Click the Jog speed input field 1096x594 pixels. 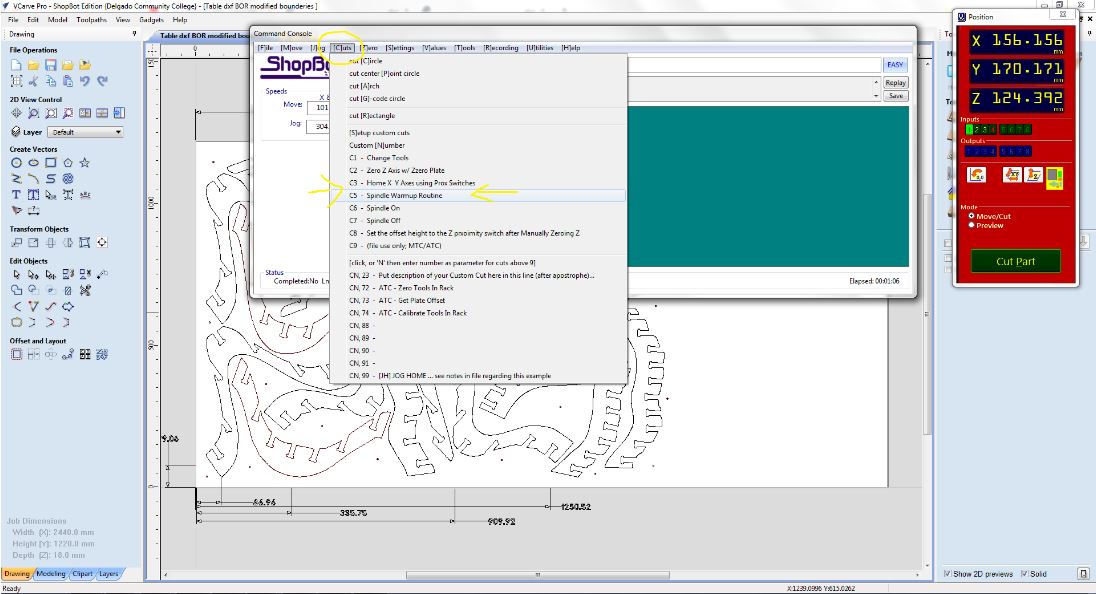click(x=318, y=126)
